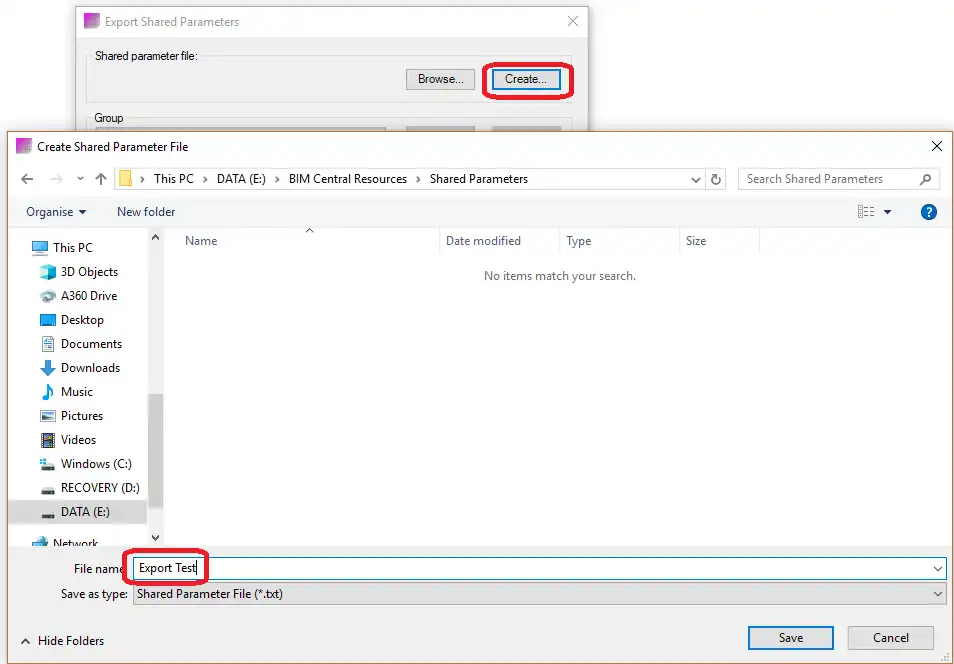This screenshot has width=954, height=664.
Task: Open the Save as type dropdown
Action: click(938, 593)
